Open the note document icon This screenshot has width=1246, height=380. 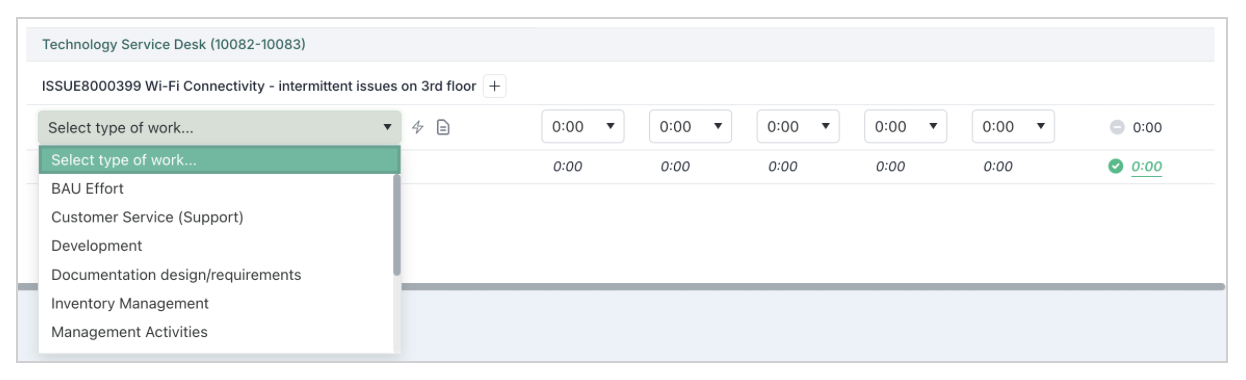click(442, 128)
